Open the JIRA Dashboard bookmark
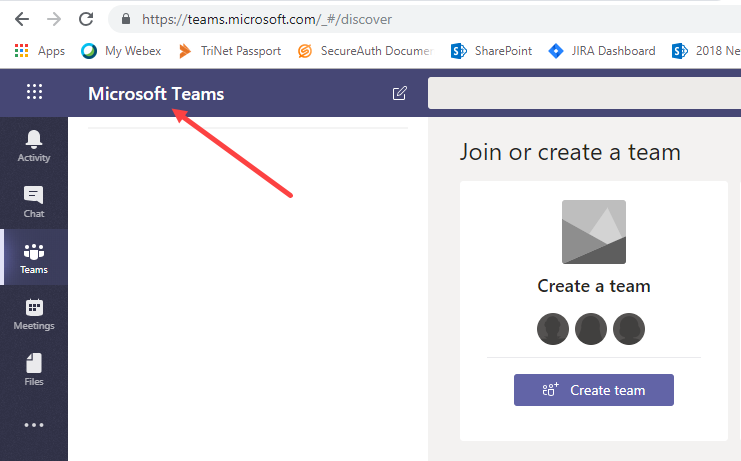 (x=602, y=51)
